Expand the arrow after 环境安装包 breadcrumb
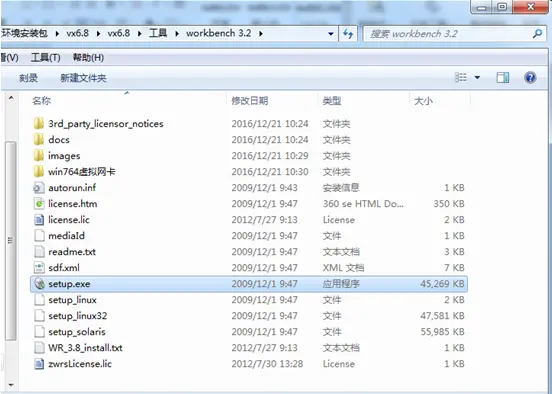 tap(57, 34)
